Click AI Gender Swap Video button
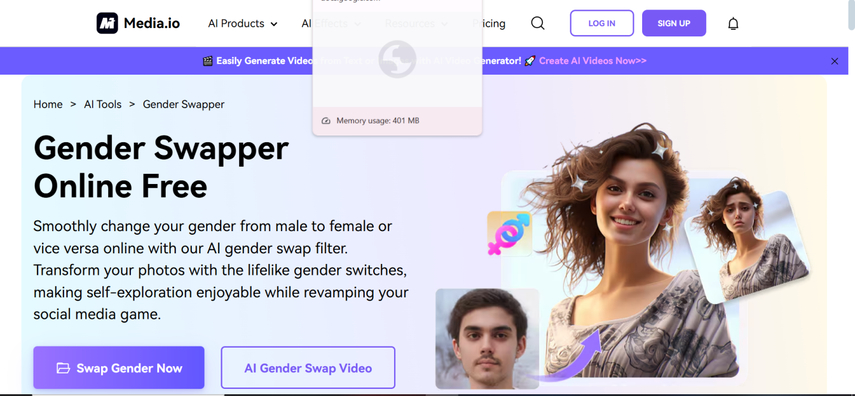This screenshot has width=855, height=396. (308, 368)
